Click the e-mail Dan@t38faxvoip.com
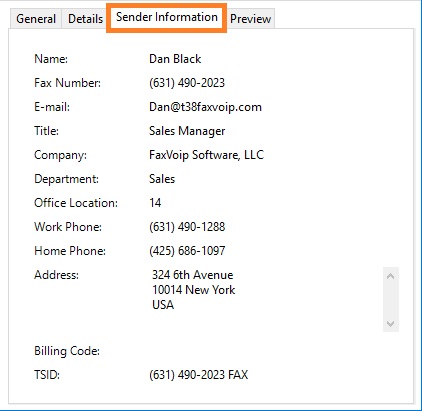The image size is (422, 411). point(205,107)
